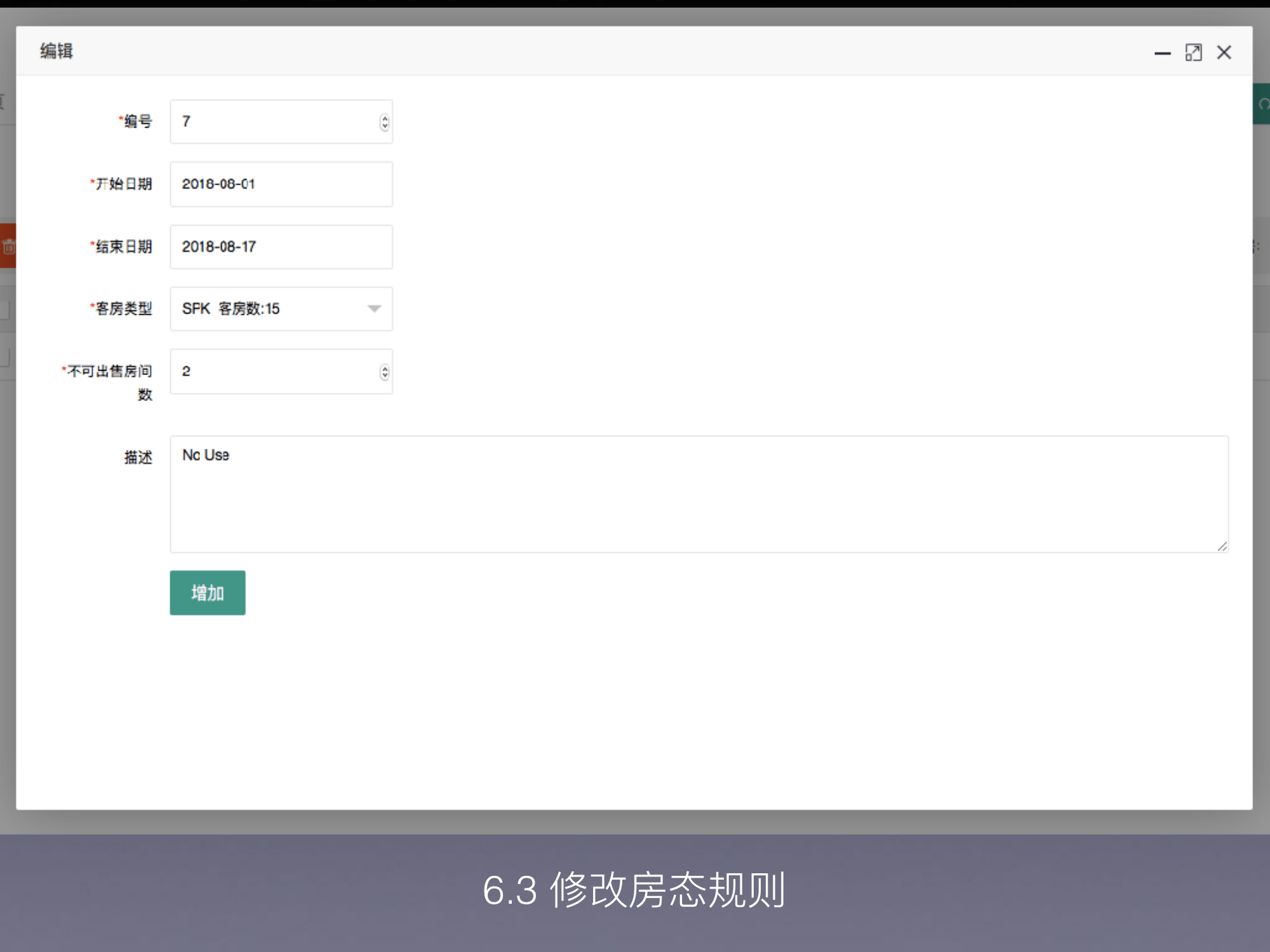Screen dimensions: 1270x952
Task: Increase 编号 value with up arrow
Action: pos(385,118)
